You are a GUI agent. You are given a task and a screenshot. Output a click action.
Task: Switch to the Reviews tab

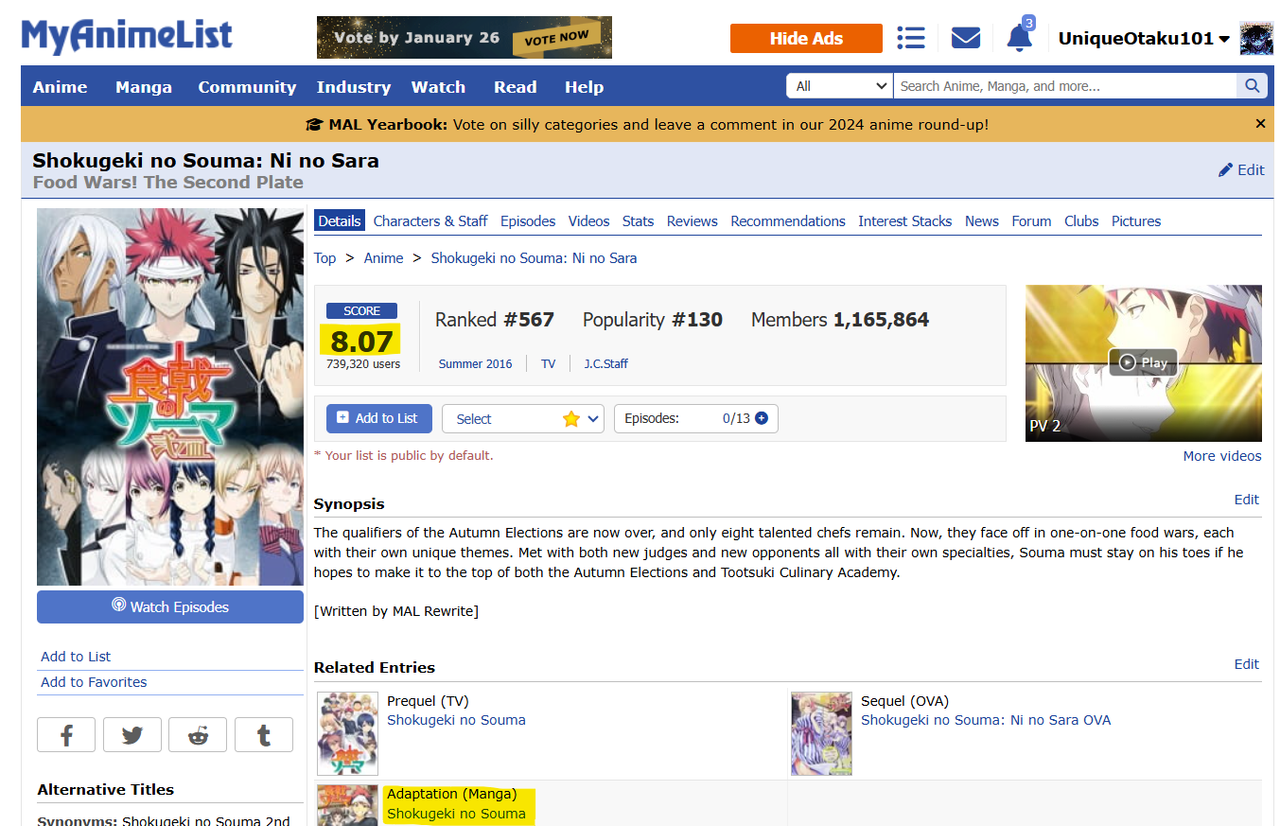pos(692,221)
